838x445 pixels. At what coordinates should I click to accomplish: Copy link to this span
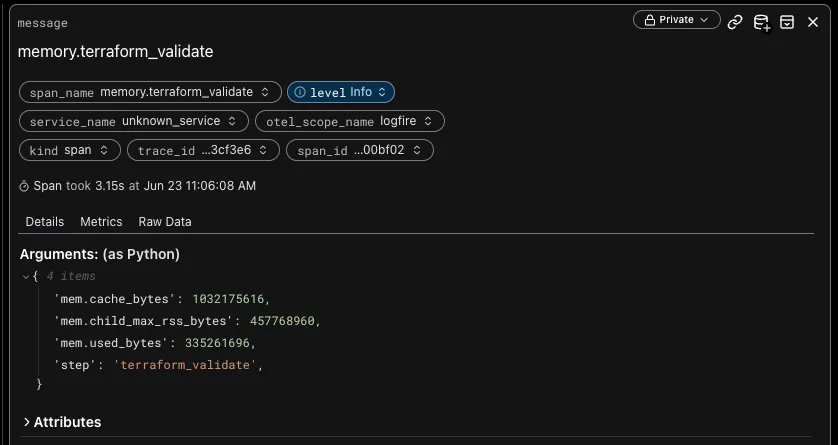pyautogui.click(x=735, y=22)
